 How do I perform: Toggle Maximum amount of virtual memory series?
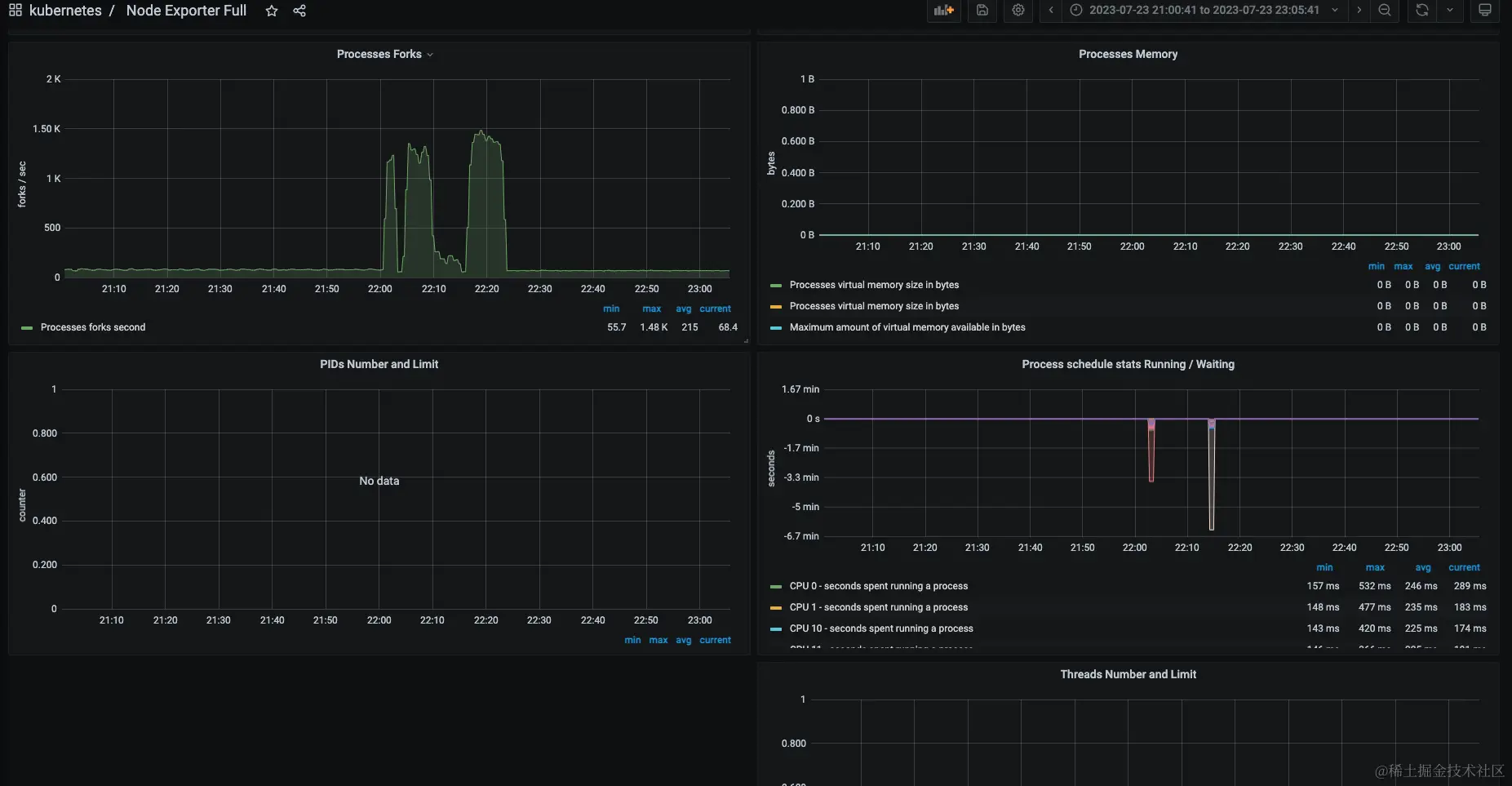(907, 327)
